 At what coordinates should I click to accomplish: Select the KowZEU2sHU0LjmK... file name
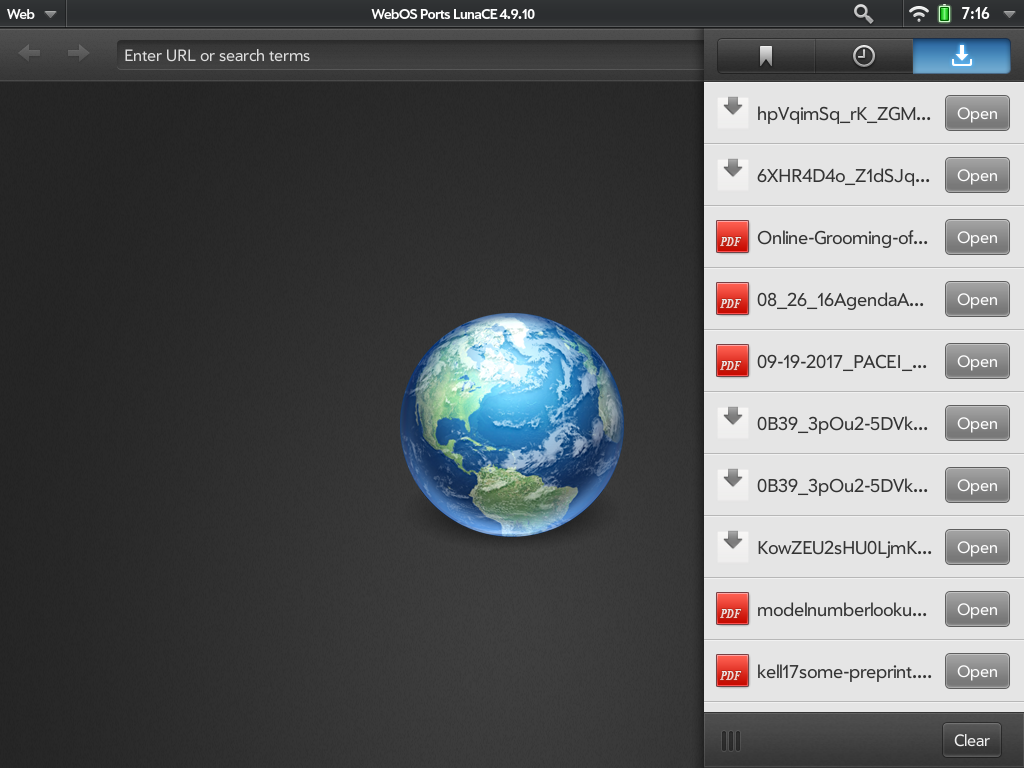pos(844,548)
